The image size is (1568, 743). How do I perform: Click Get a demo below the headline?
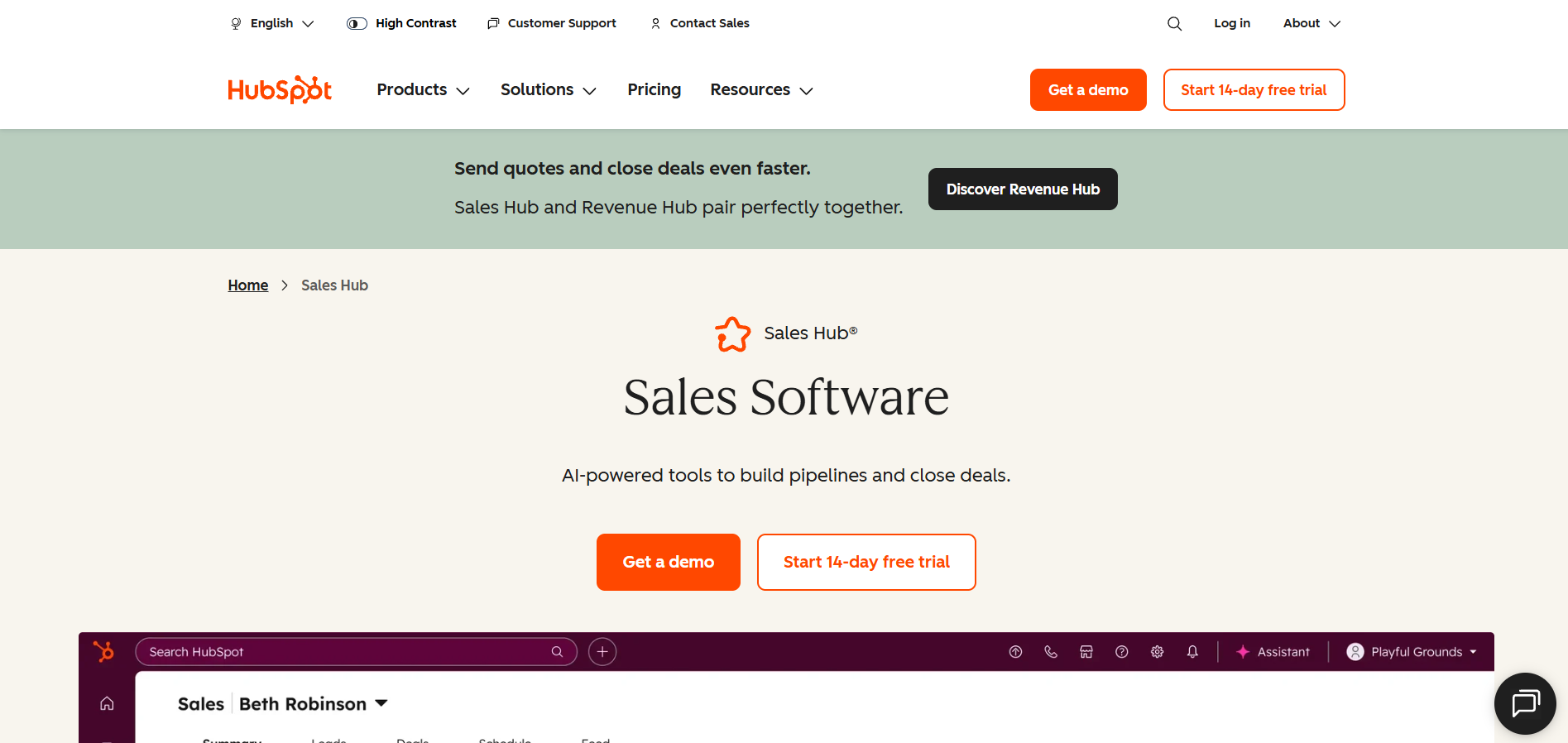(669, 562)
